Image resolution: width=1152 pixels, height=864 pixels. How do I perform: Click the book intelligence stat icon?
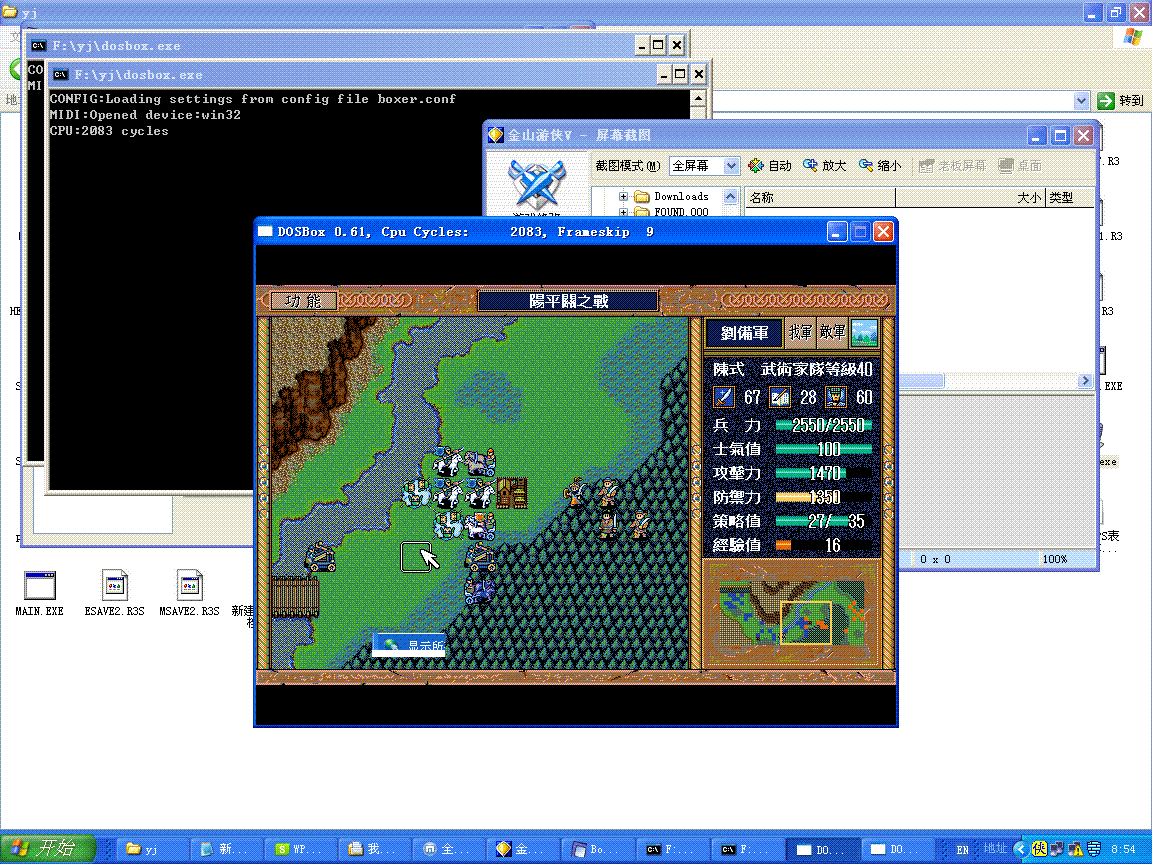[780, 397]
